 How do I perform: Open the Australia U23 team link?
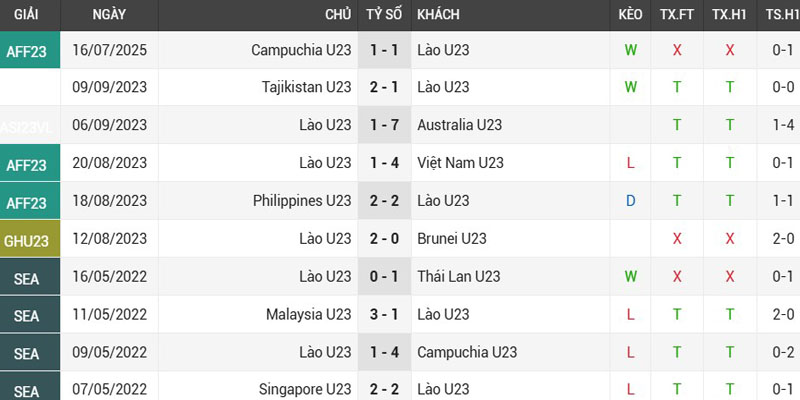[x=460, y=125]
